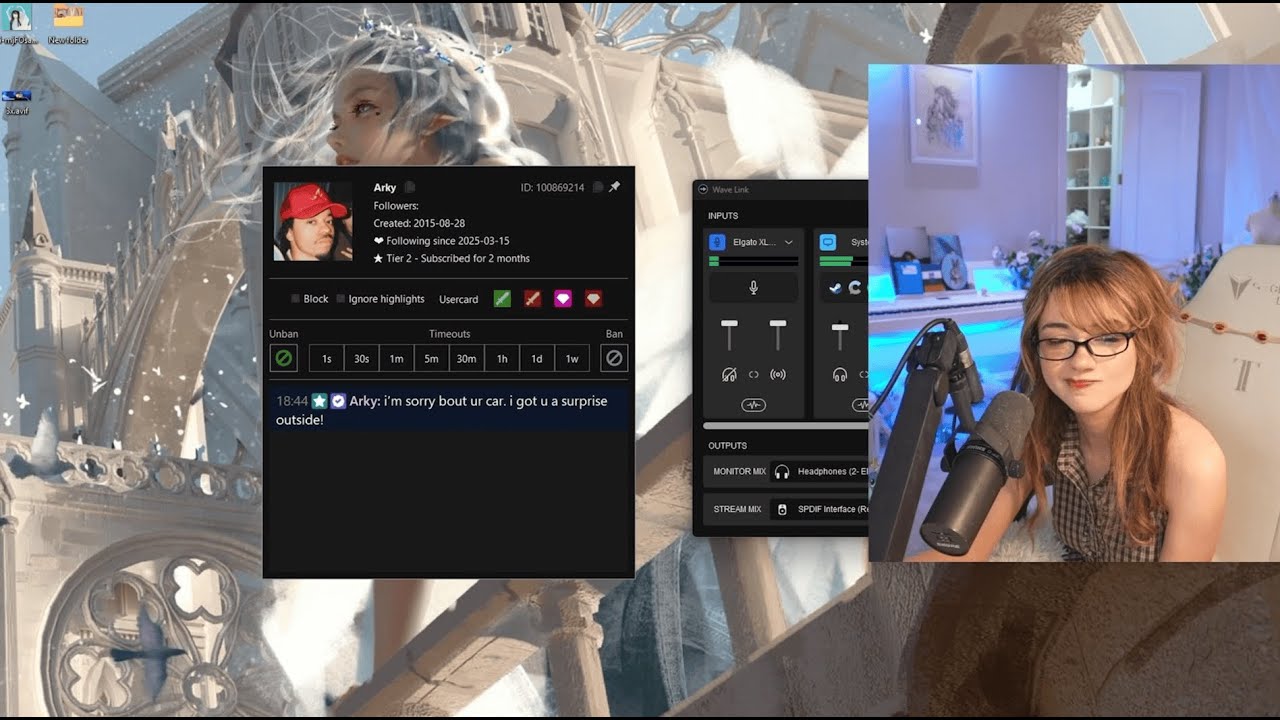Toggle Elgato monitor headphone mute icon
The height and width of the screenshot is (720, 1280).
click(729, 375)
